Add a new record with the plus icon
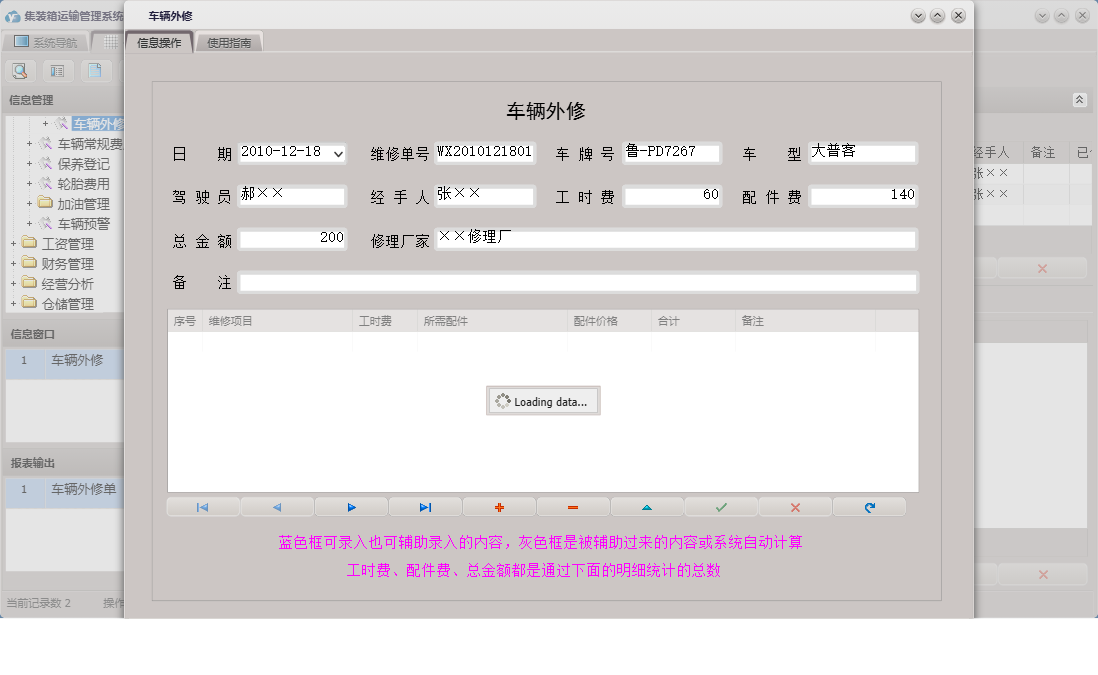Viewport: 1098px width, 675px height. pos(499,507)
